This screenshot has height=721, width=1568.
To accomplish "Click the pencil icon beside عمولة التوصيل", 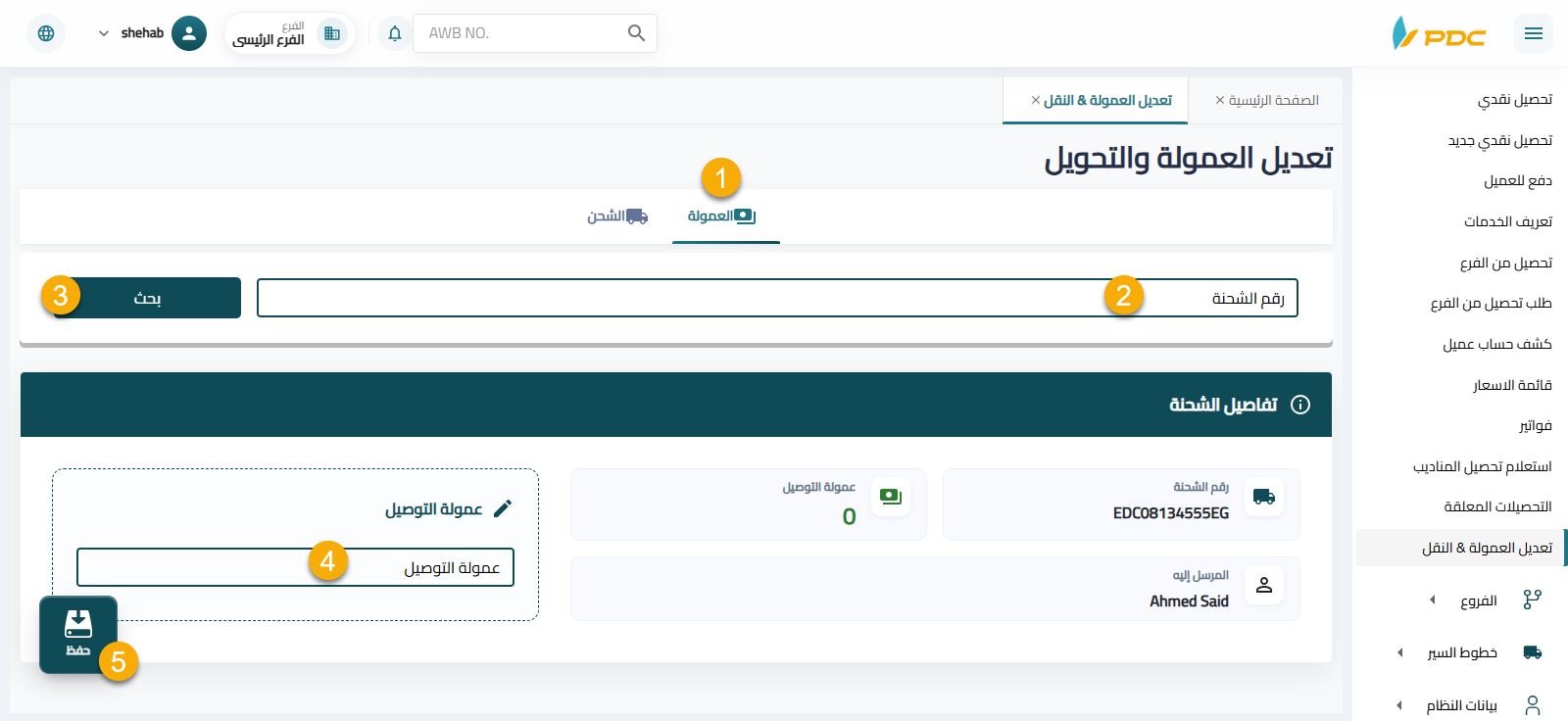I will 503,508.
